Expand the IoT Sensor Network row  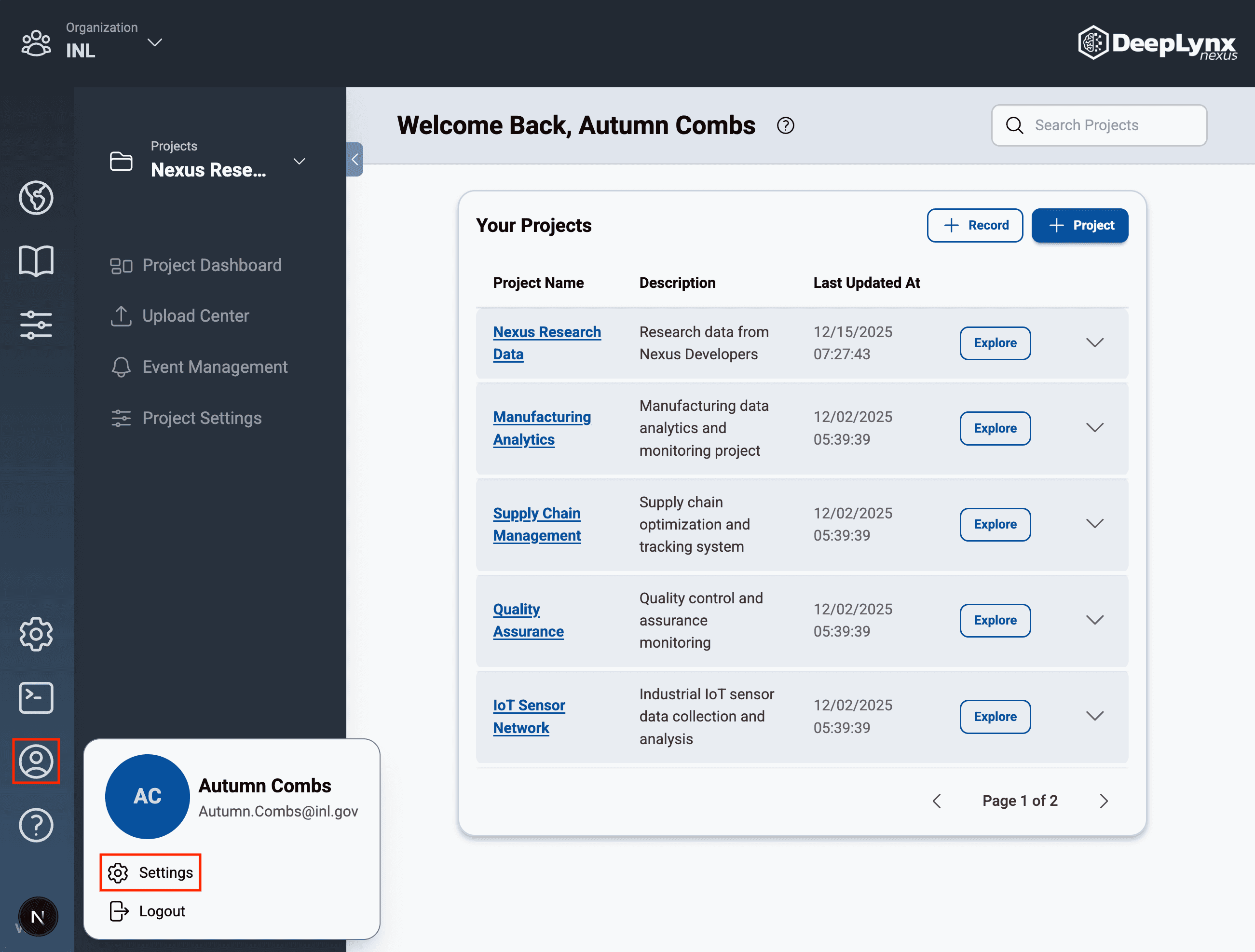click(x=1094, y=716)
